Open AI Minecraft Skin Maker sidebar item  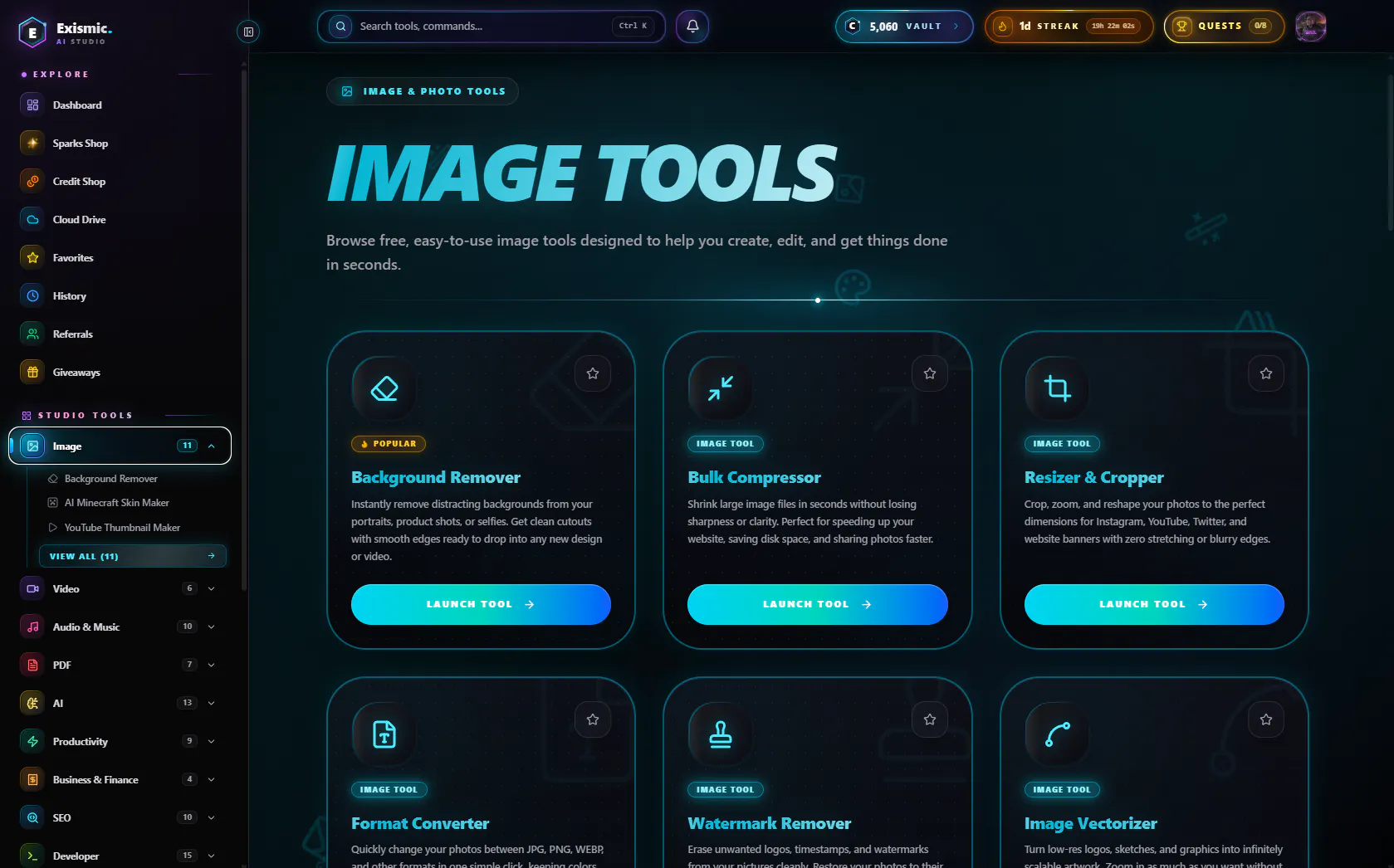click(109, 503)
